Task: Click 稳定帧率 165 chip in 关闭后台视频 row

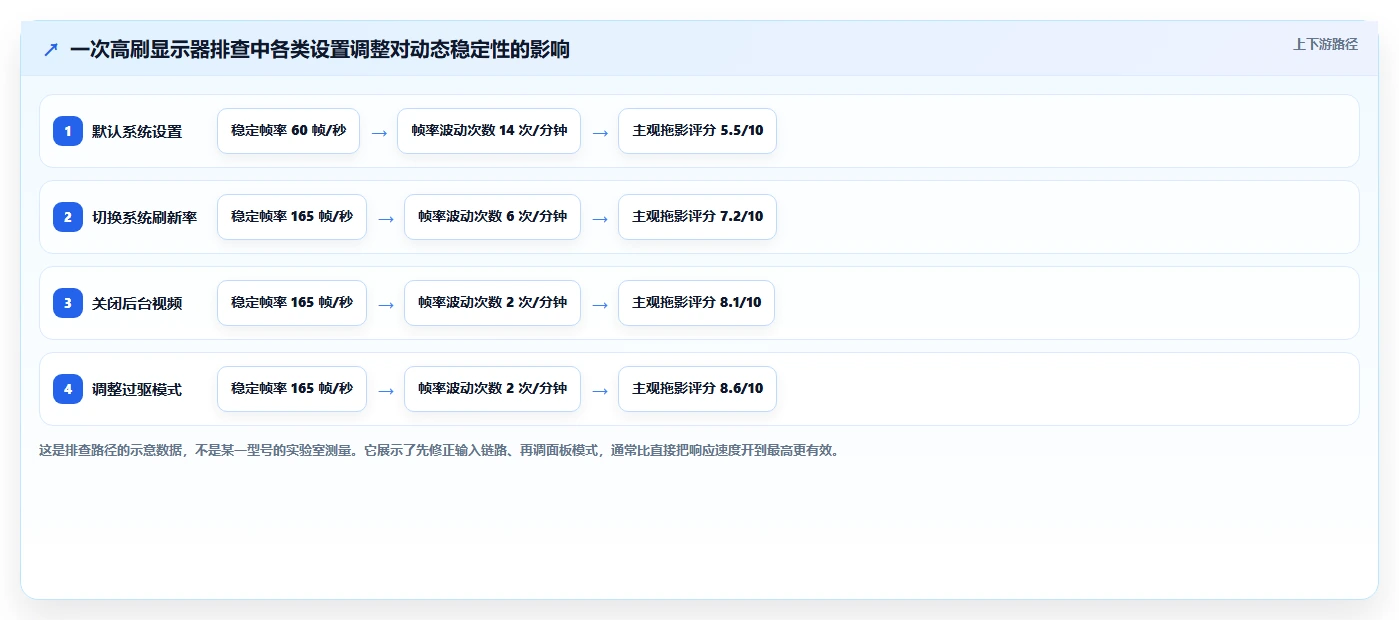Action: tap(292, 303)
